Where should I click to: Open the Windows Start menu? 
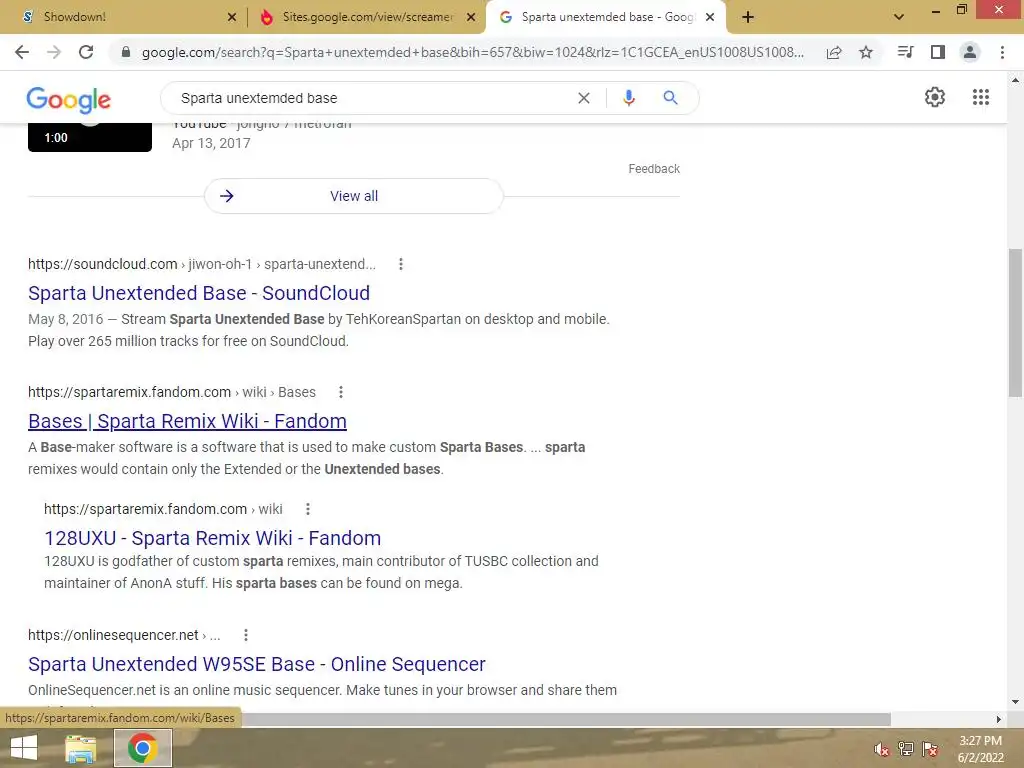[x=24, y=748]
